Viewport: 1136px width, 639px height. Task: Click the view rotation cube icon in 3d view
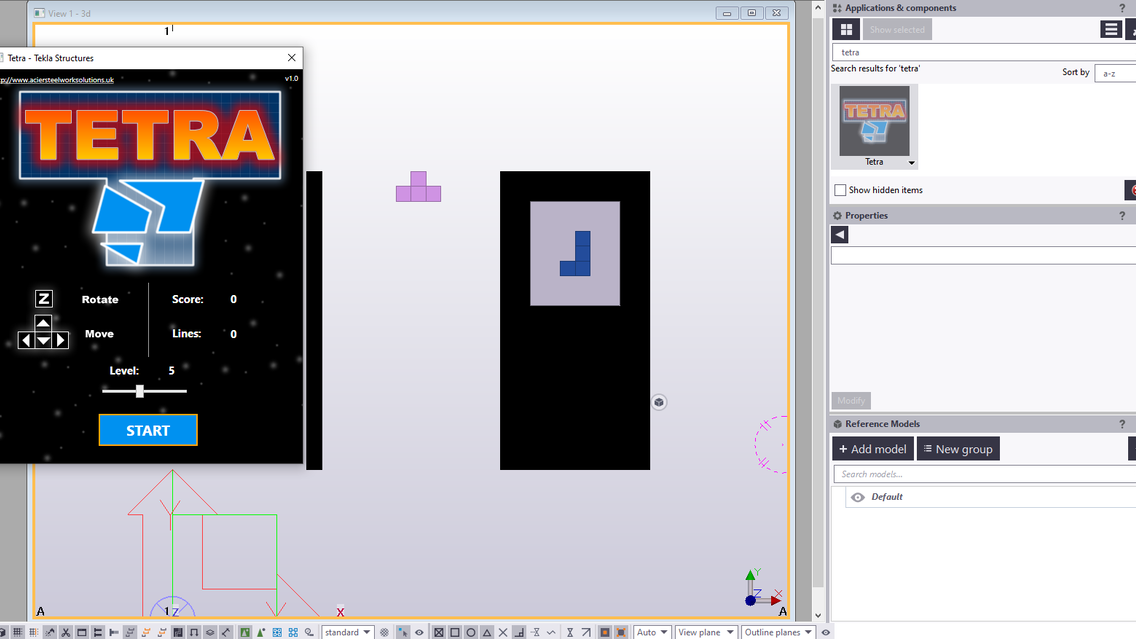[x=659, y=402]
